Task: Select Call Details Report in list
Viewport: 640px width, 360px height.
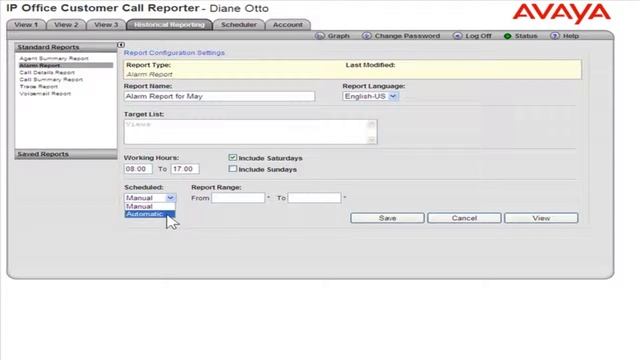Action: (x=47, y=72)
